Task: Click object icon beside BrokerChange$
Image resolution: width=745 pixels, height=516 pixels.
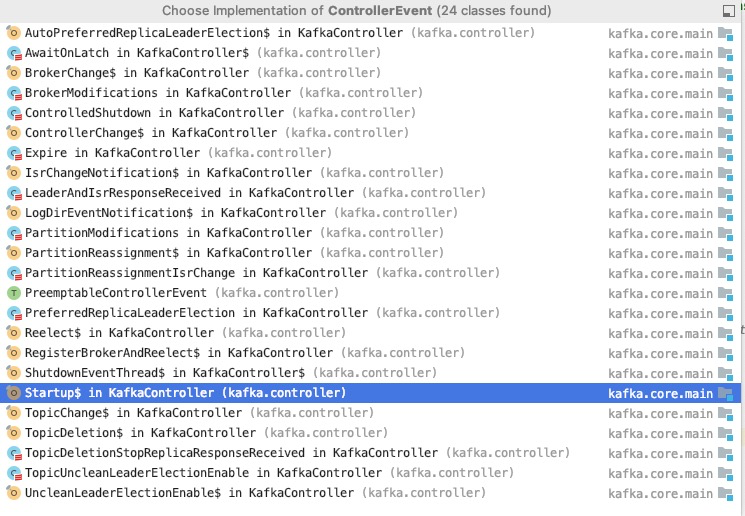Action: click(x=13, y=73)
